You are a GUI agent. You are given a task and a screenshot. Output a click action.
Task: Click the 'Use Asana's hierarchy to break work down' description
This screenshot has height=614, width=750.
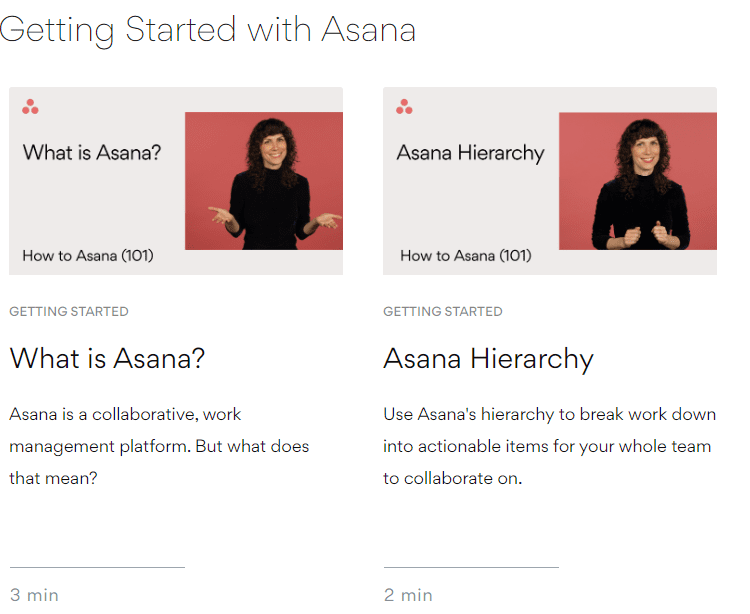coord(549,414)
